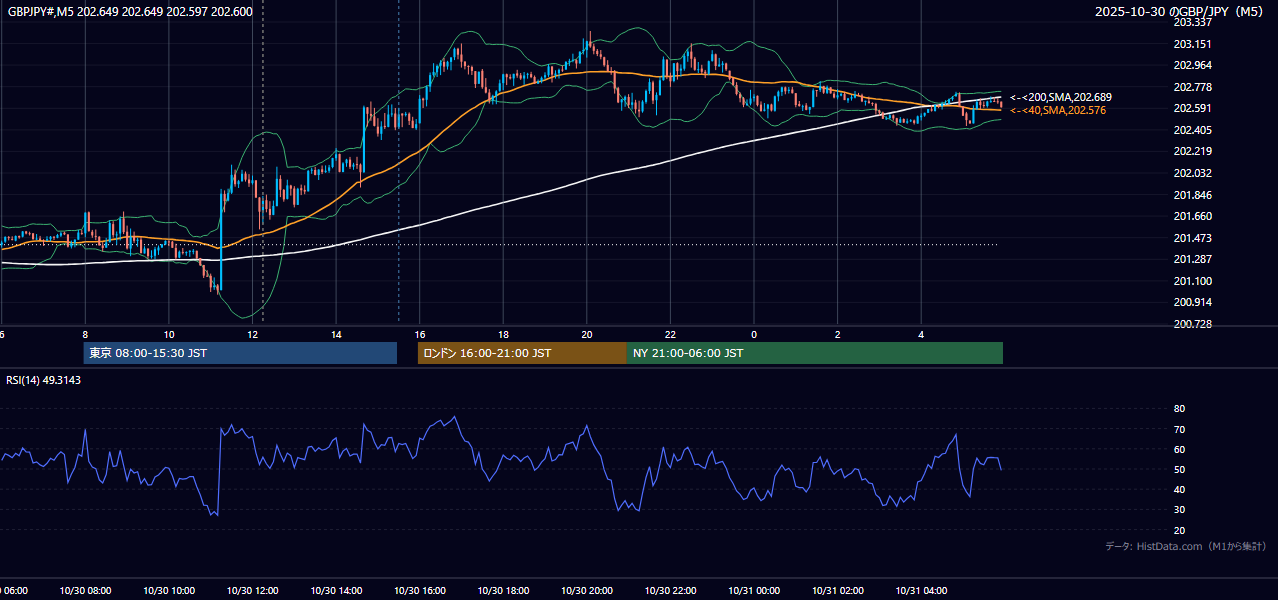The height and width of the screenshot is (600, 1278).
Task: Click the RSI level 50 axis label
Action: (x=1179, y=469)
